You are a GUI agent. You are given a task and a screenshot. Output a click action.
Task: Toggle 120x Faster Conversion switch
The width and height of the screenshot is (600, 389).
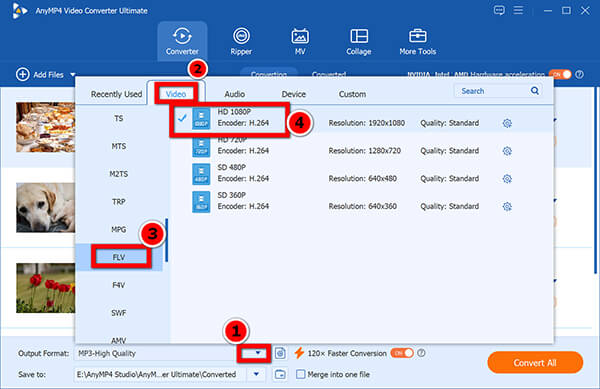point(402,353)
